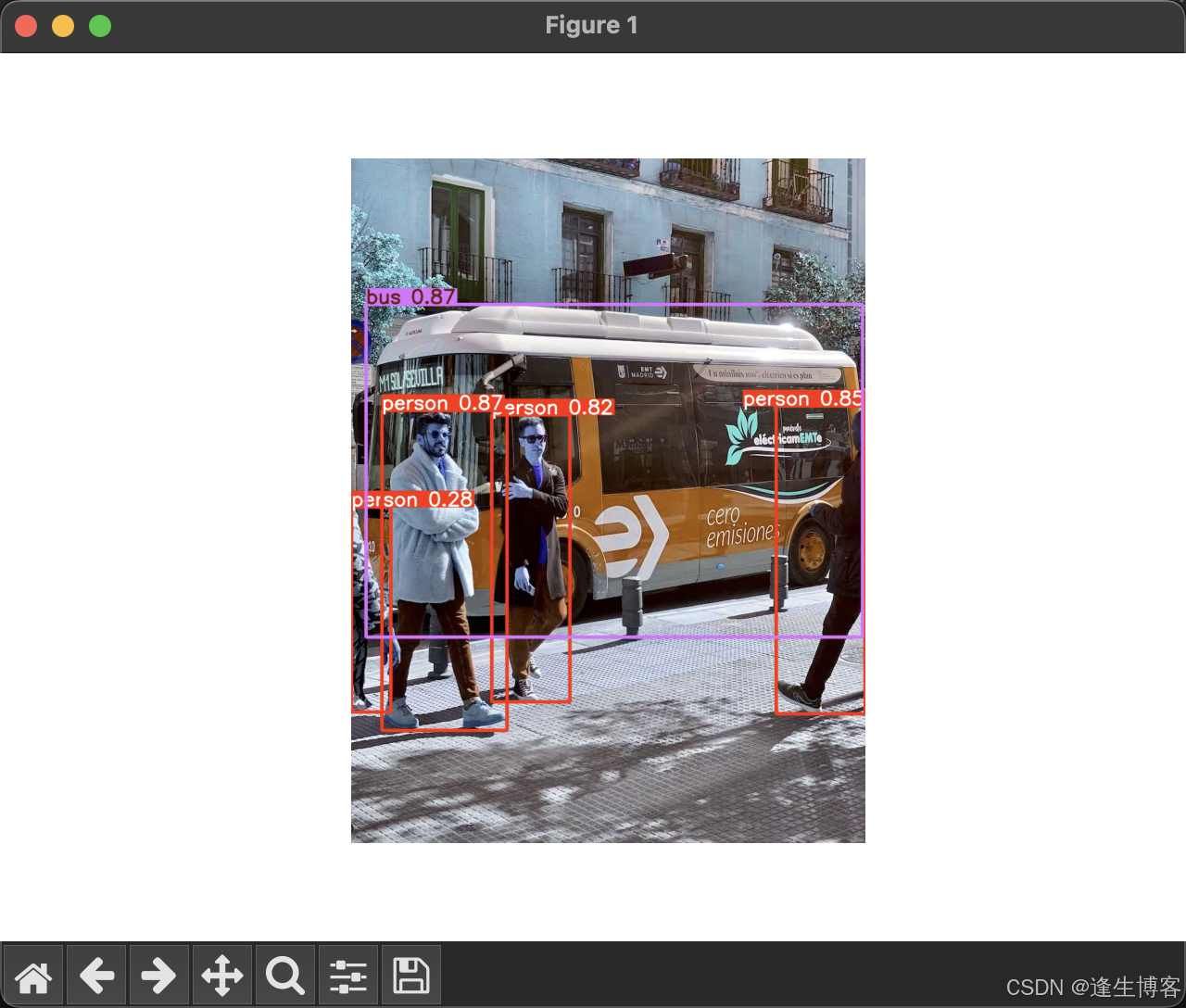
Task: Click the "person 0.85" detection label
Action: pyautogui.click(x=802, y=398)
